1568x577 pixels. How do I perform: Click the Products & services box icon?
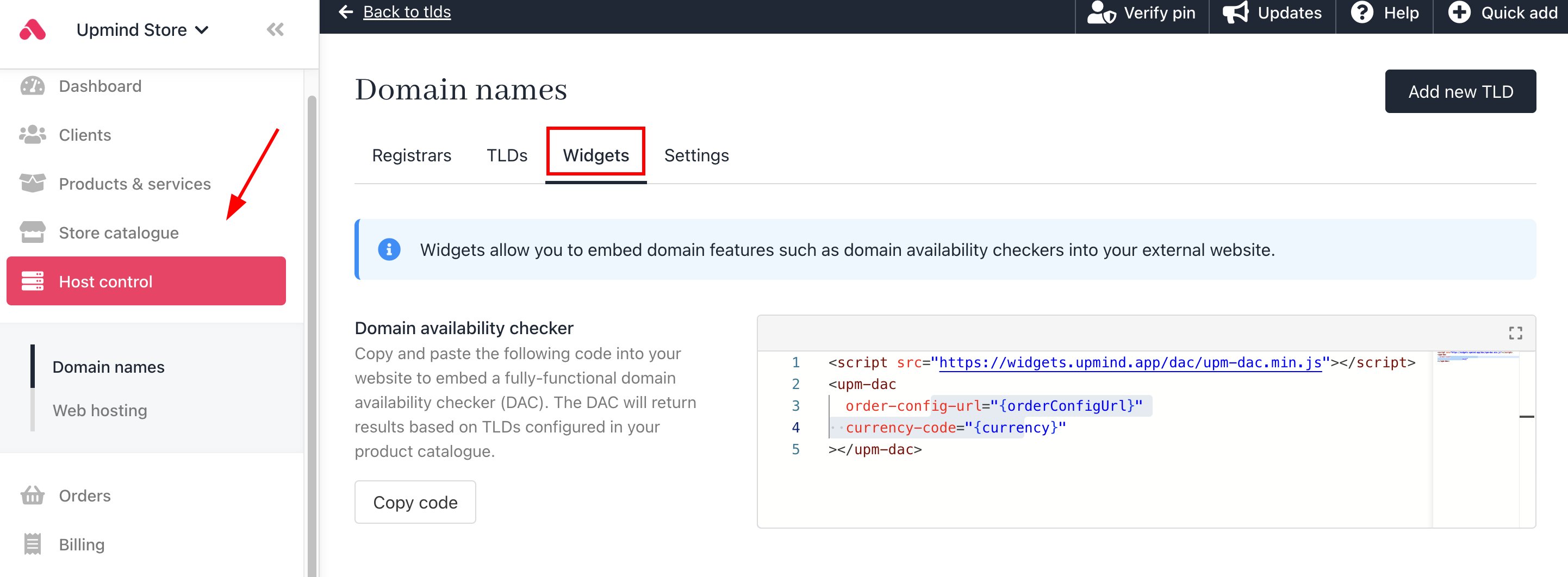tap(32, 184)
